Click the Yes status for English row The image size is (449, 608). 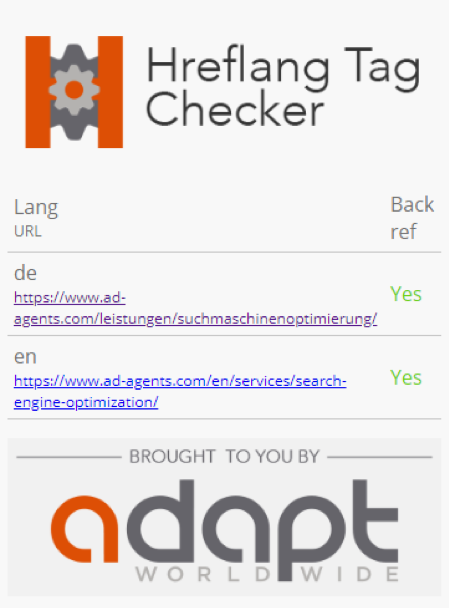pos(406,378)
